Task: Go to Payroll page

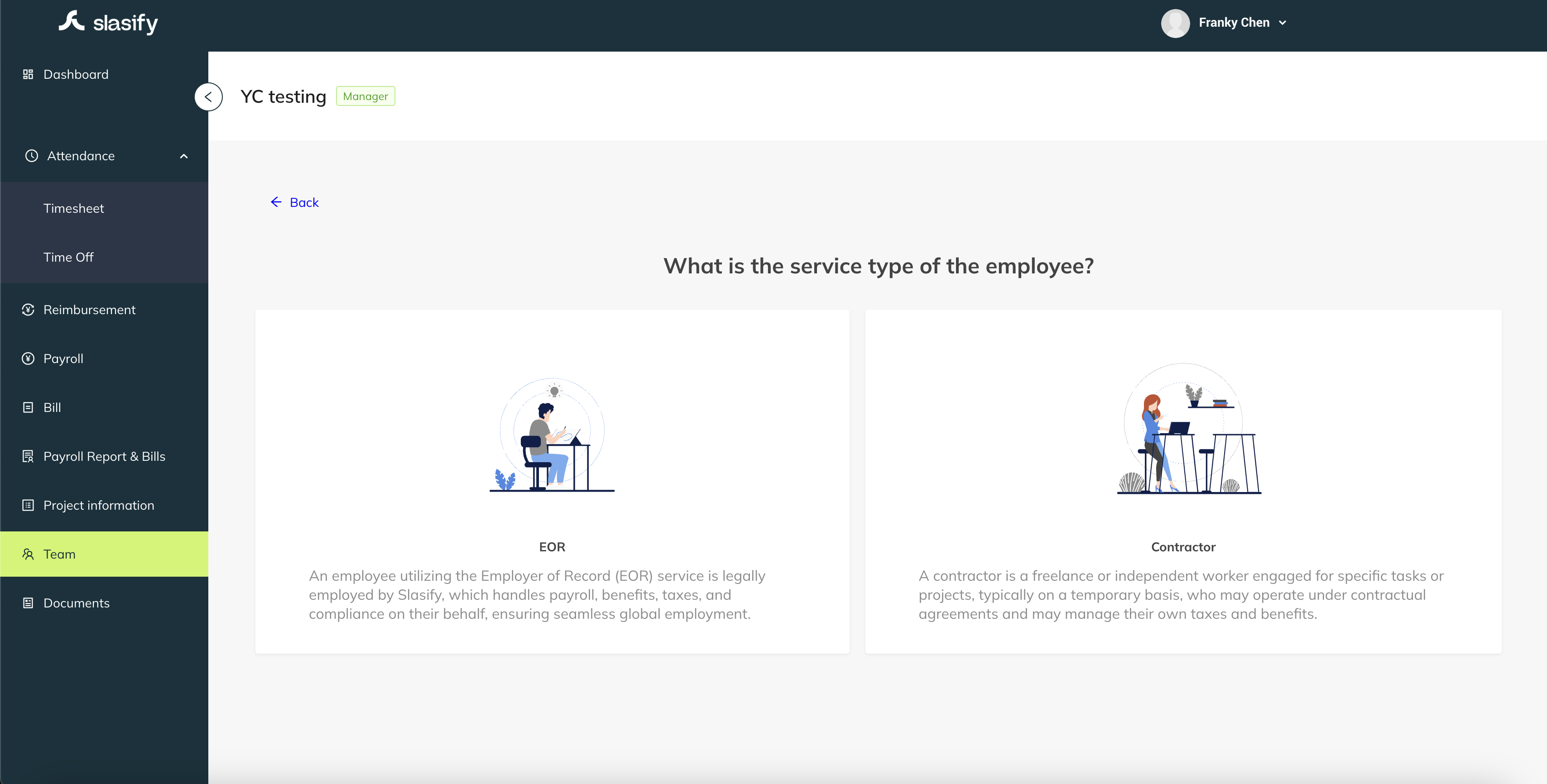Action: point(105,359)
